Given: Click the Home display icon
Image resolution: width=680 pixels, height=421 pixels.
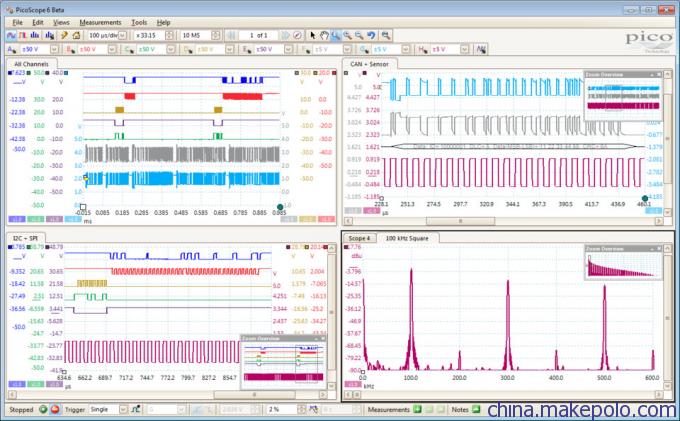Looking at the screenshot, I should tap(76, 35).
